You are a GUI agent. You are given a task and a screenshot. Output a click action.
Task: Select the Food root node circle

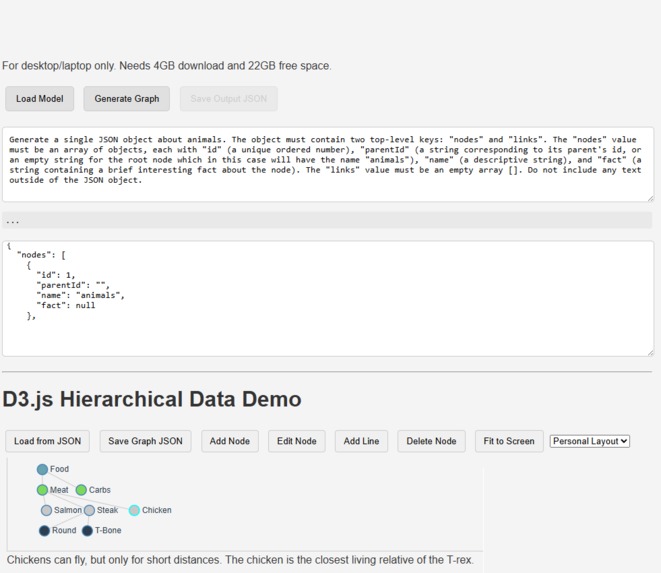42,469
